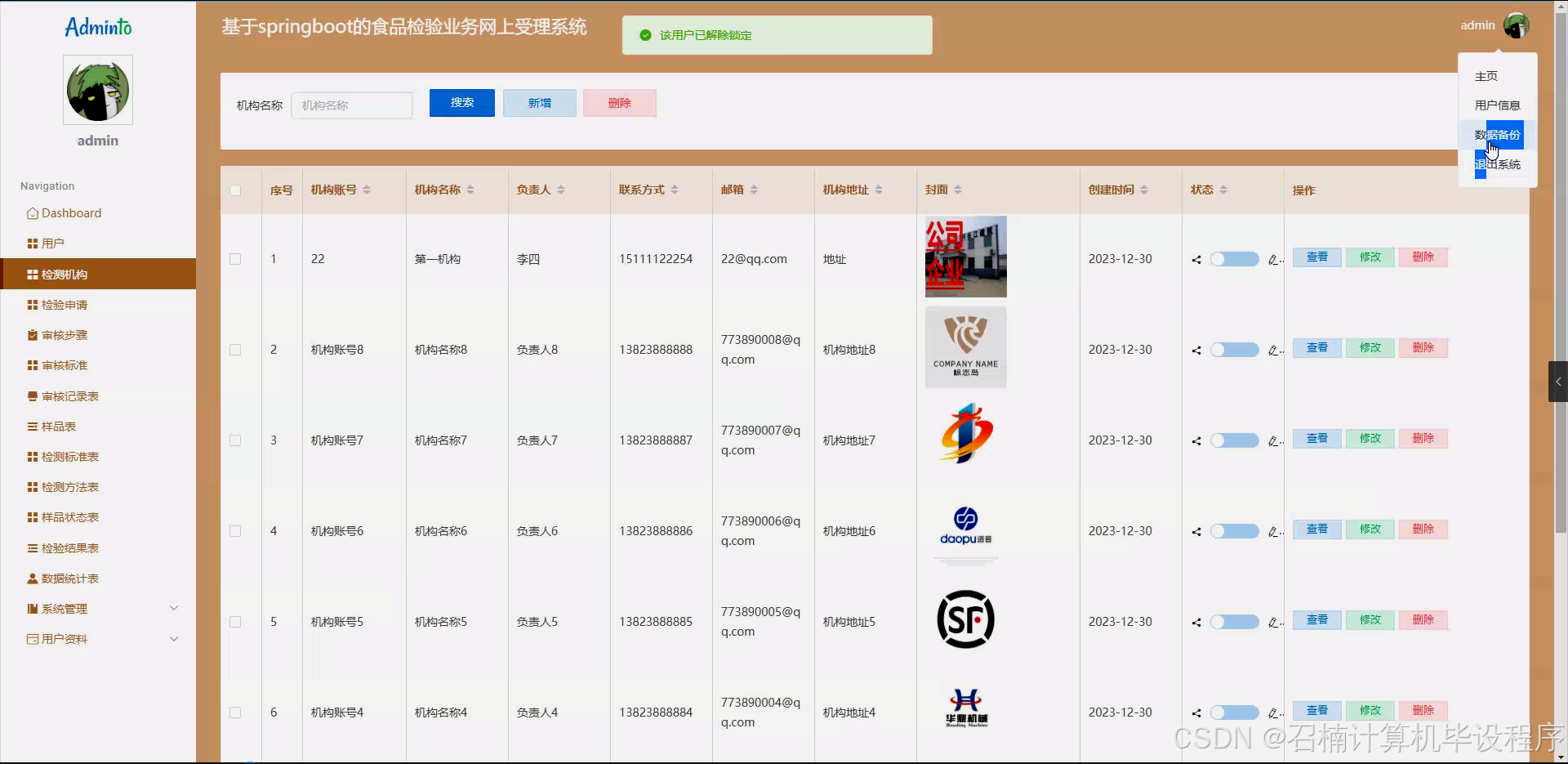Sort by 创建时间 column arrows
This screenshot has width=1568, height=764.
coord(1144,190)
